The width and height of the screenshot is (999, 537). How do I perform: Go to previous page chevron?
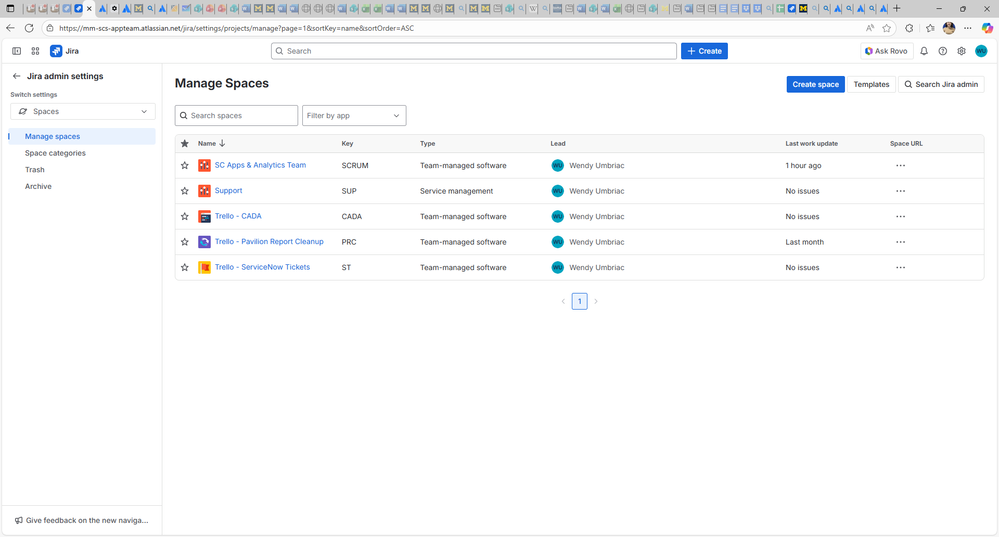(563, 301)
